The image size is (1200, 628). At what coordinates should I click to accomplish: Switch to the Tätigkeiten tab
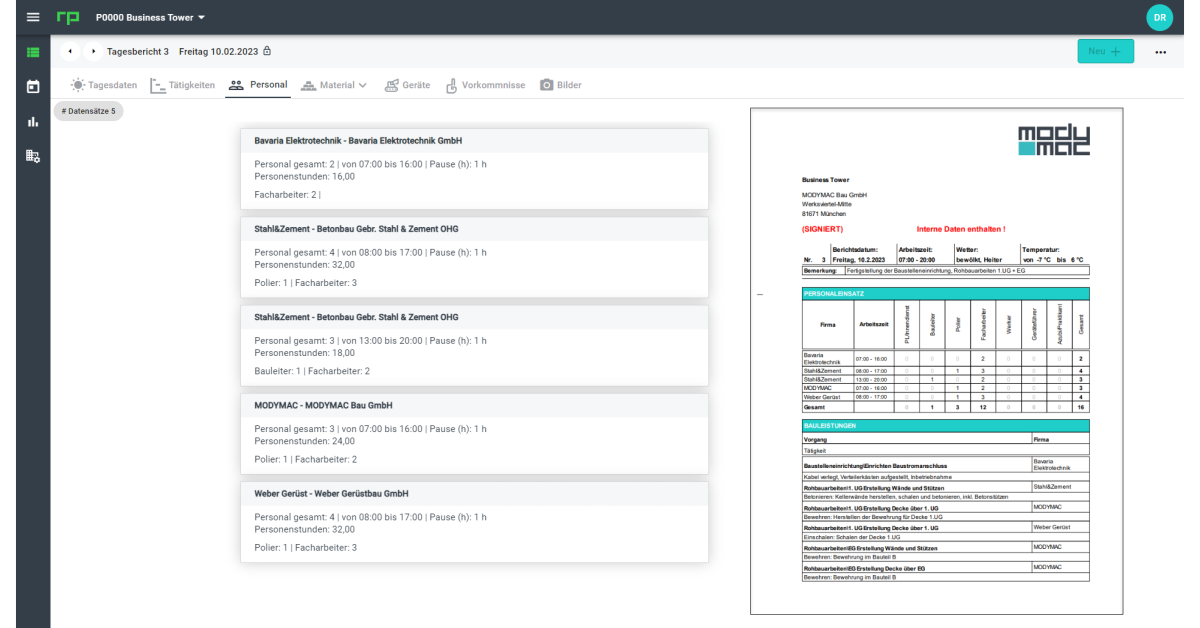pos(182,85)
